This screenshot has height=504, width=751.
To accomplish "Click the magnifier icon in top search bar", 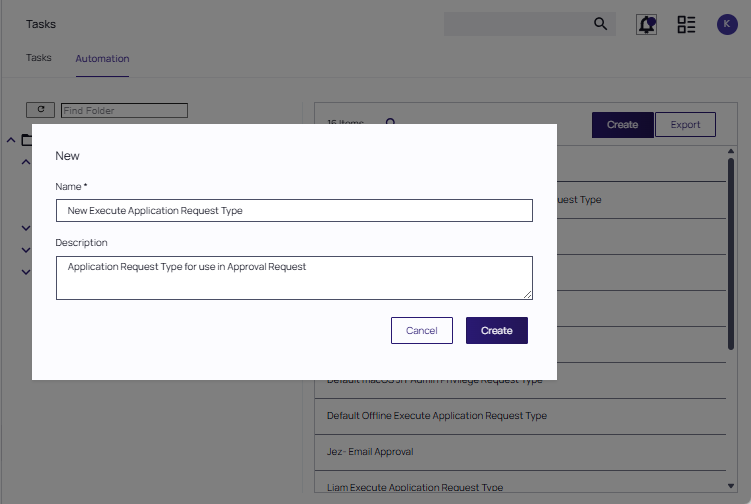I will tap(601, 24).
